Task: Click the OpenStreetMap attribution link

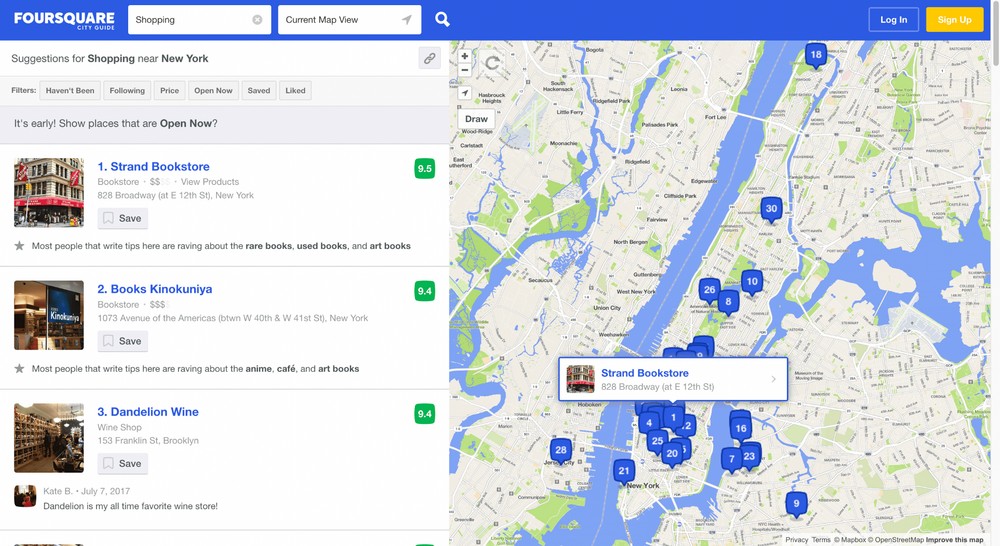Action: point(895,540)
